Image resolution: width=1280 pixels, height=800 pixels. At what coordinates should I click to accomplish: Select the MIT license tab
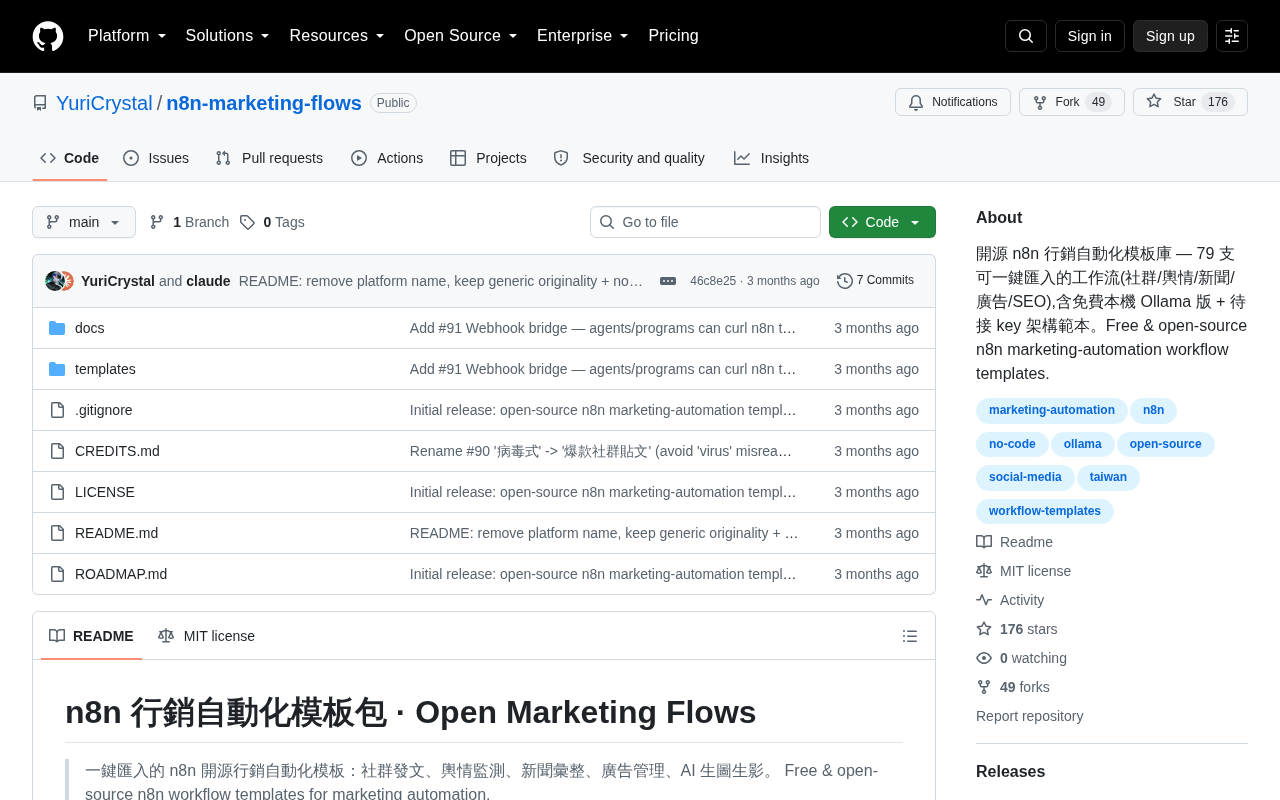207,636
